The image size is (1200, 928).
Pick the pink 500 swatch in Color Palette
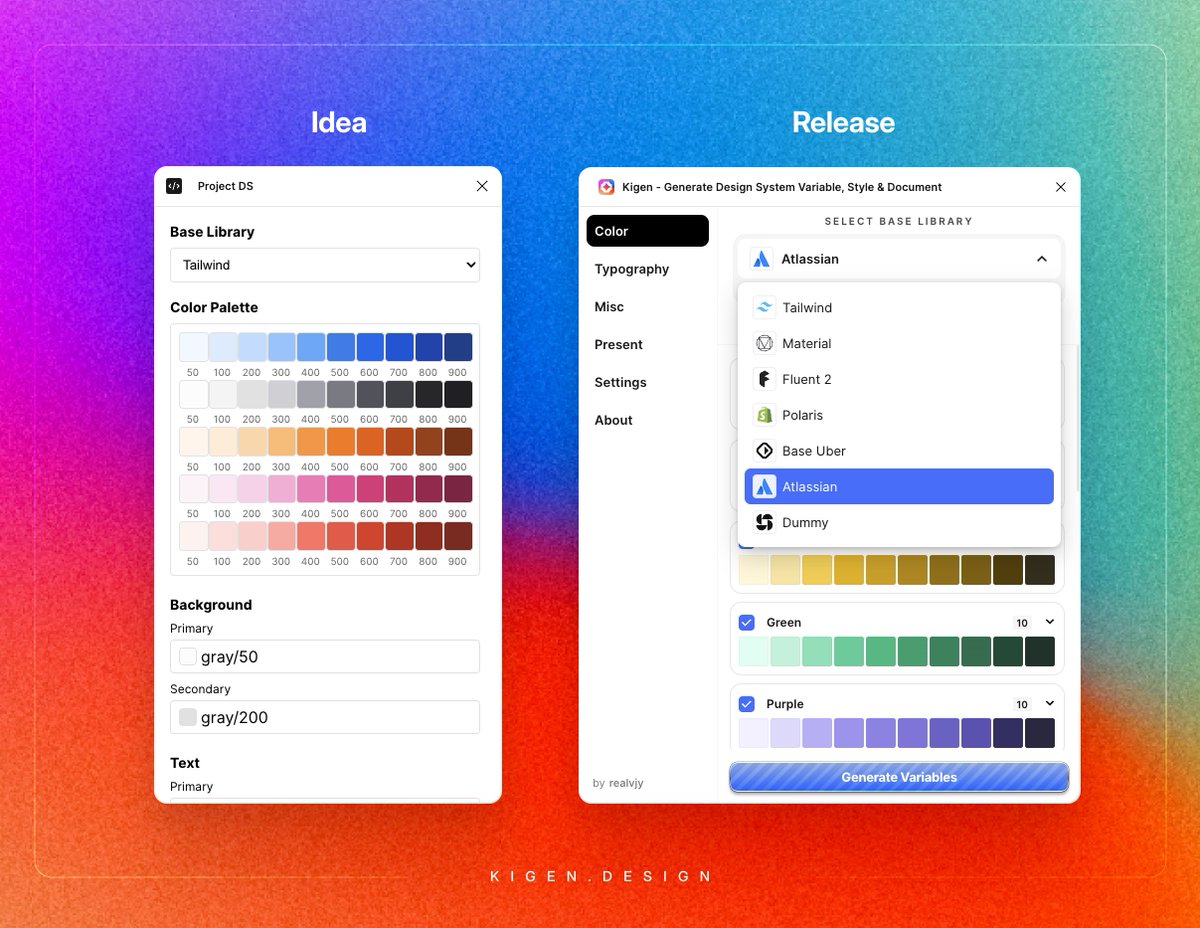point(340,488)
